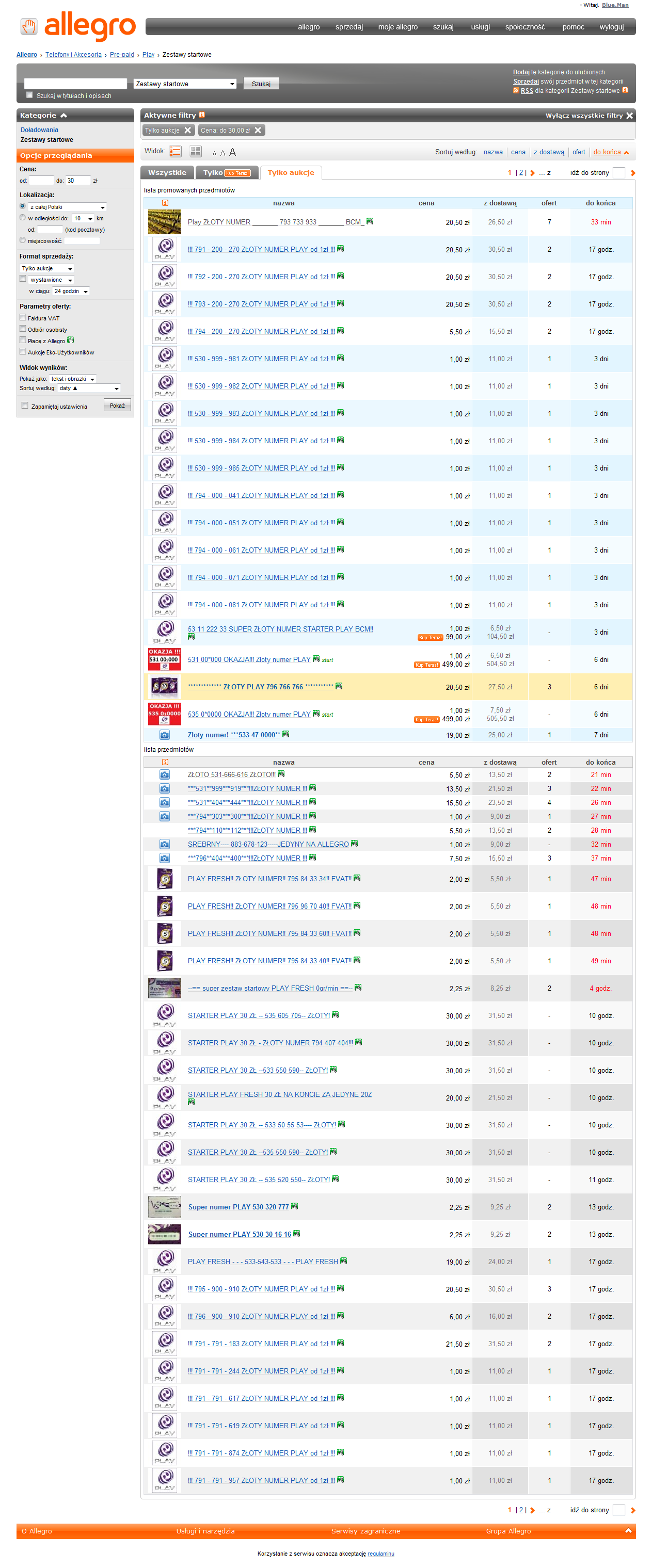Select the smallest font size 'A'
Image resolution: width=652 pixels, height=1568 pixels.
[214, 153]
